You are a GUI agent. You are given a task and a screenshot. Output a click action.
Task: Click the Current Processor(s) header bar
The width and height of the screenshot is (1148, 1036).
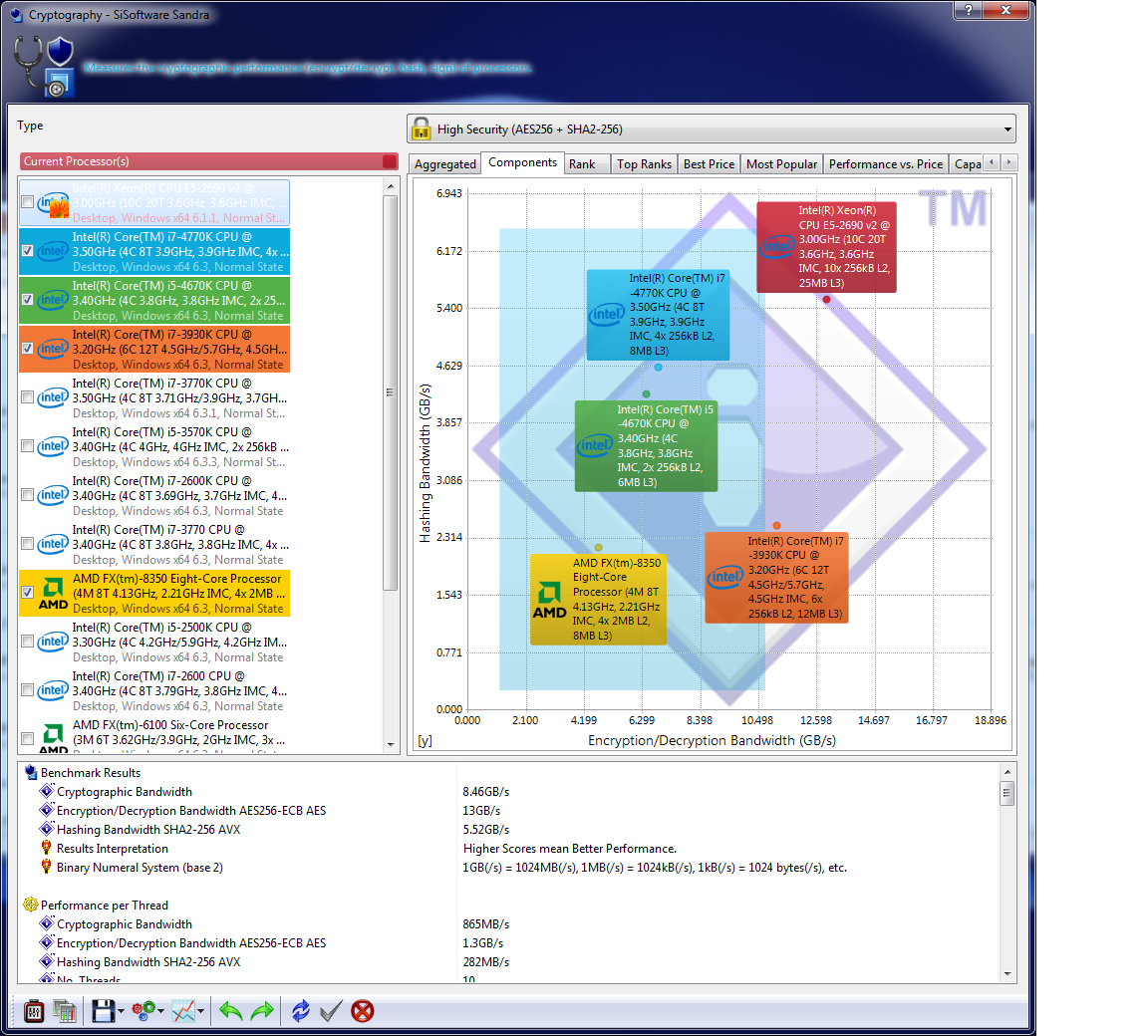pos(209,161)
